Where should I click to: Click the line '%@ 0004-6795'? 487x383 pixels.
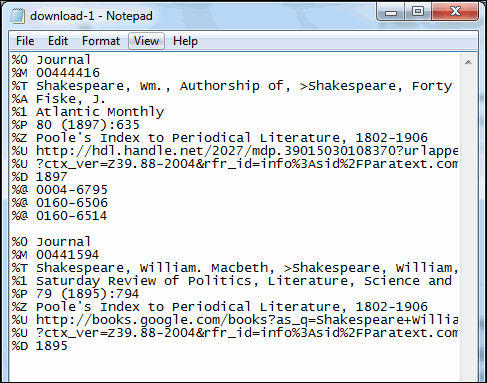(x=60, y=190)
